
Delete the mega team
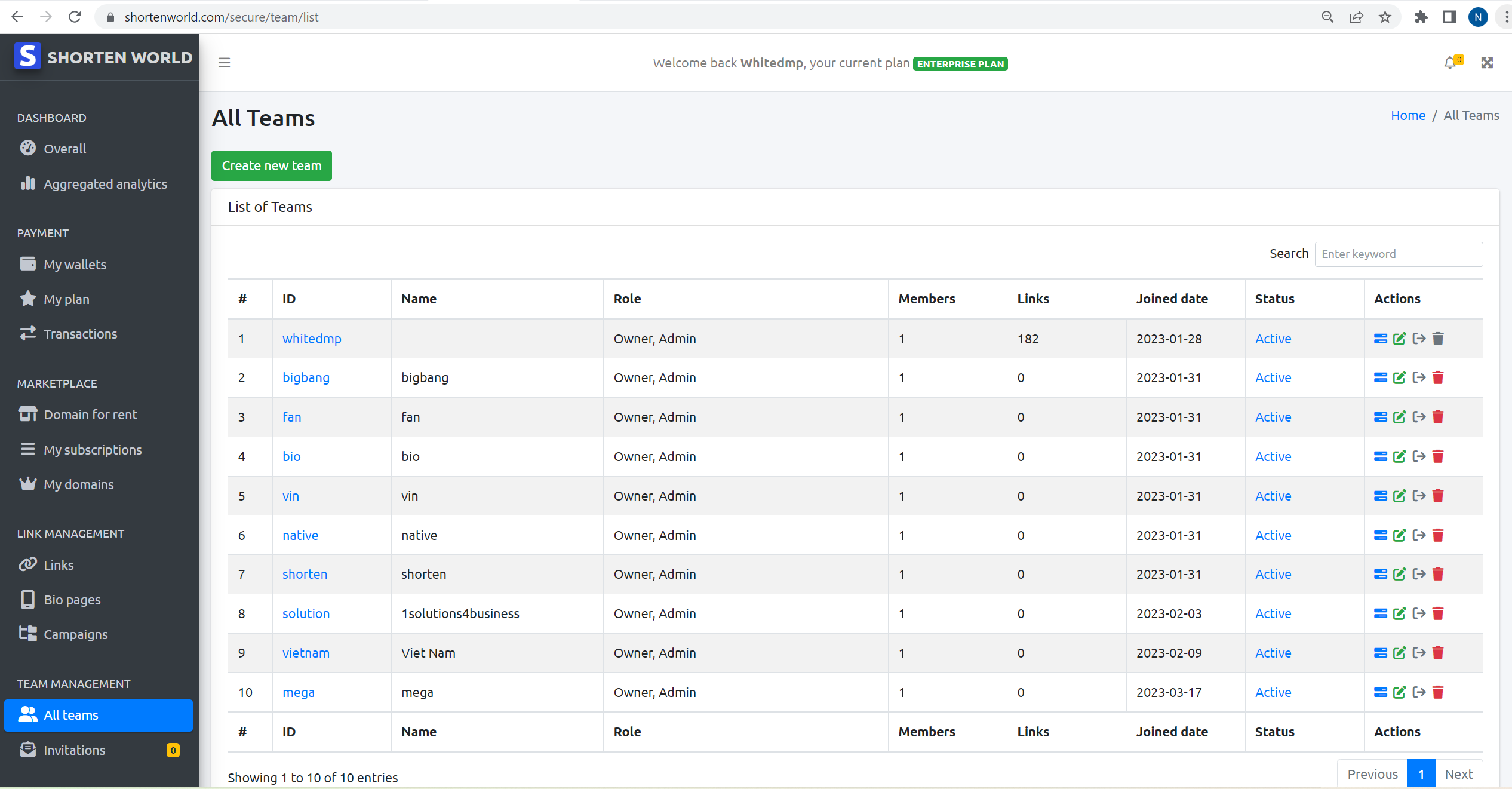1438,692
